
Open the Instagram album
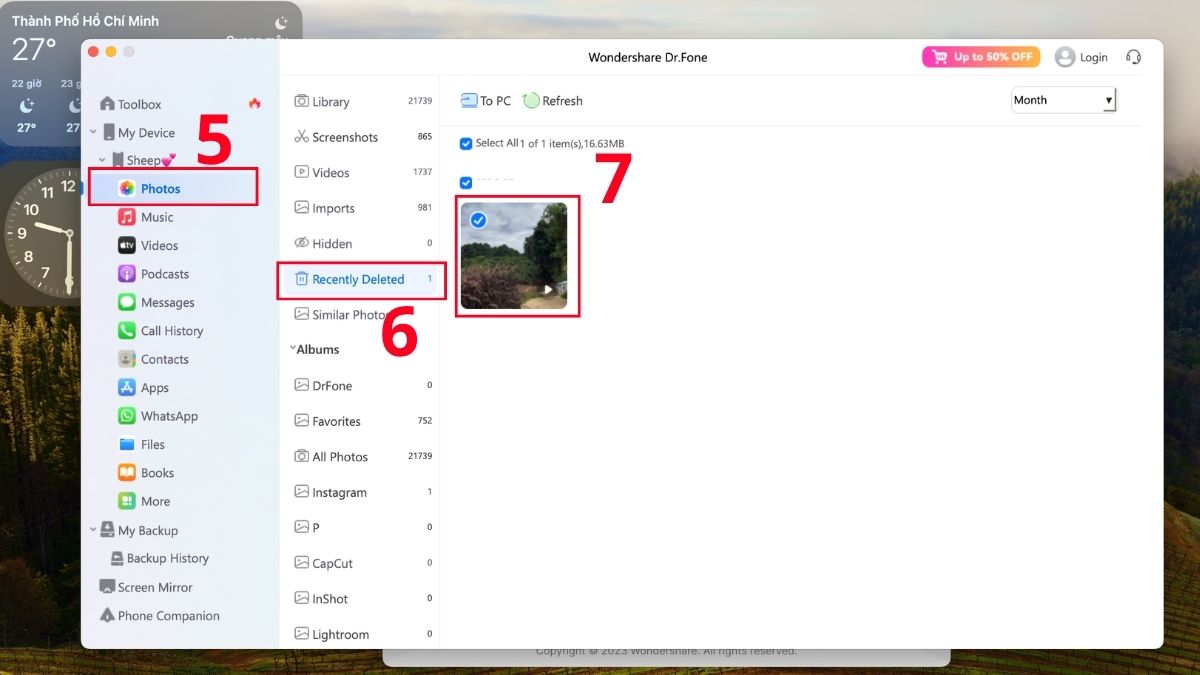[362, 493]
